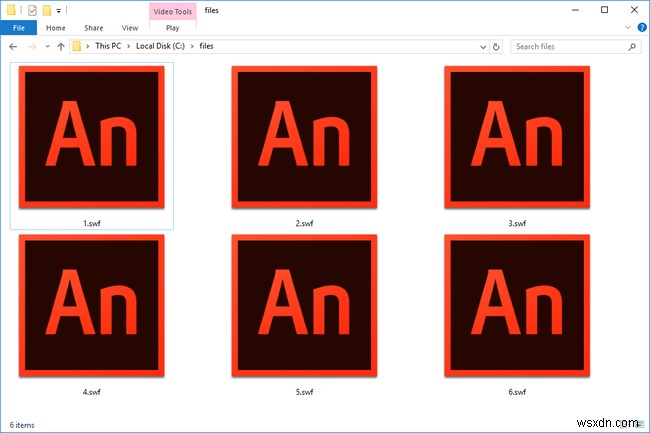
Task: Click the 6.swf file name label
Action: 517,392
